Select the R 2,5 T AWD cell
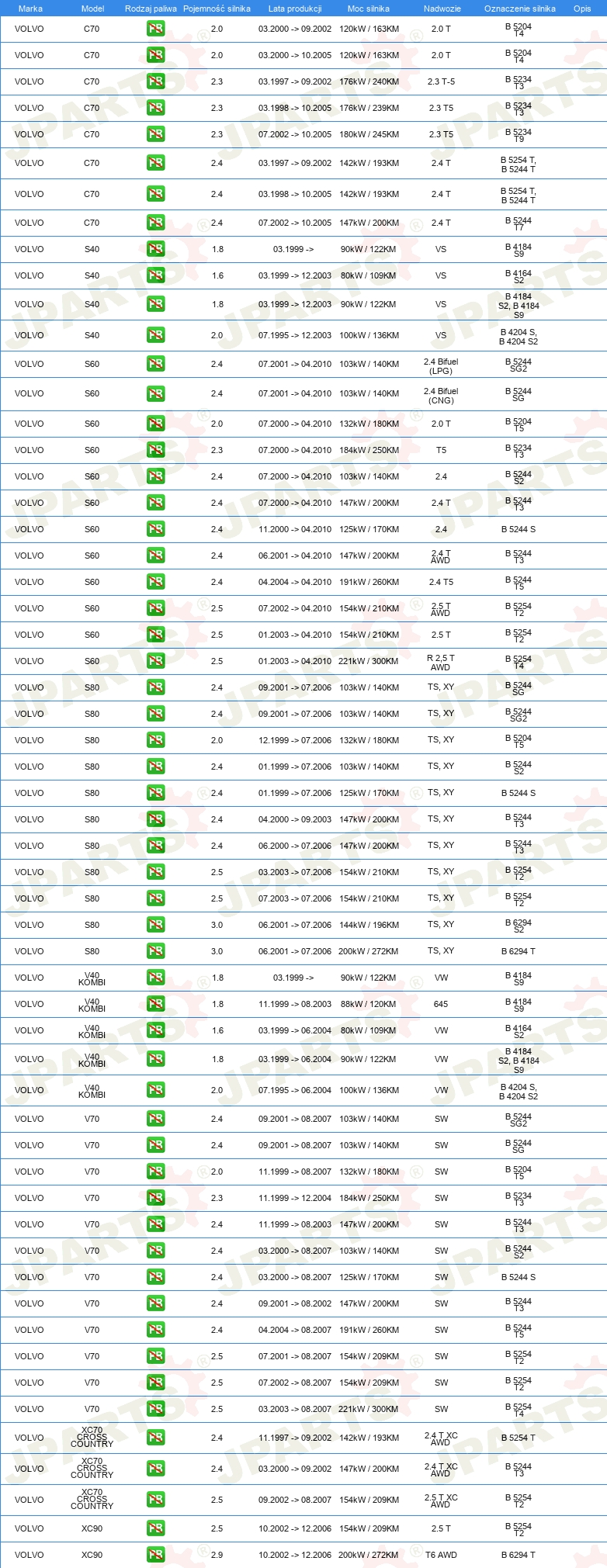Screen dimensions: 607x1568 441,663
